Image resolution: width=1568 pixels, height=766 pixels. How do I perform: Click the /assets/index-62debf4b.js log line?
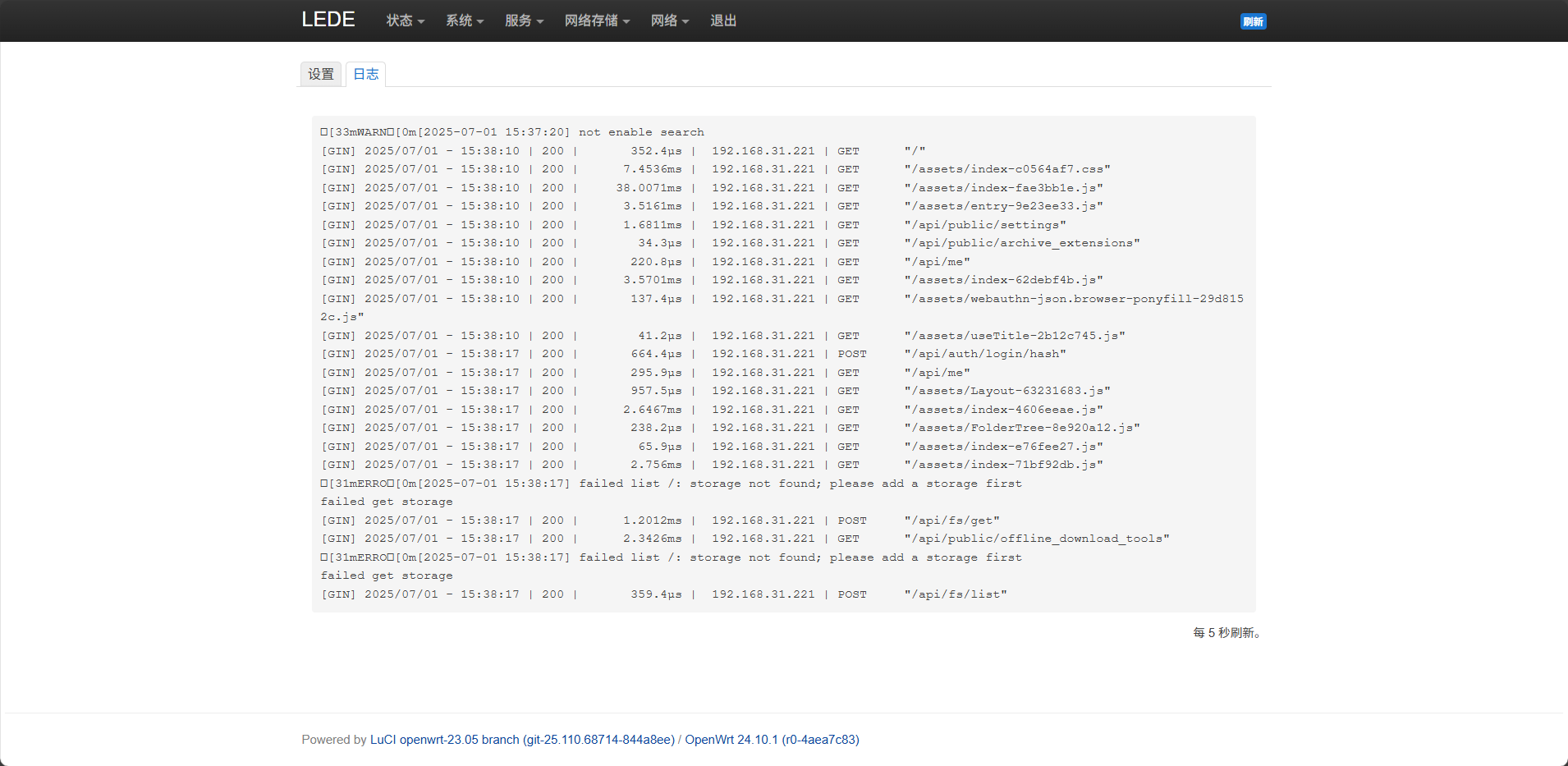(x=712, y=280)
